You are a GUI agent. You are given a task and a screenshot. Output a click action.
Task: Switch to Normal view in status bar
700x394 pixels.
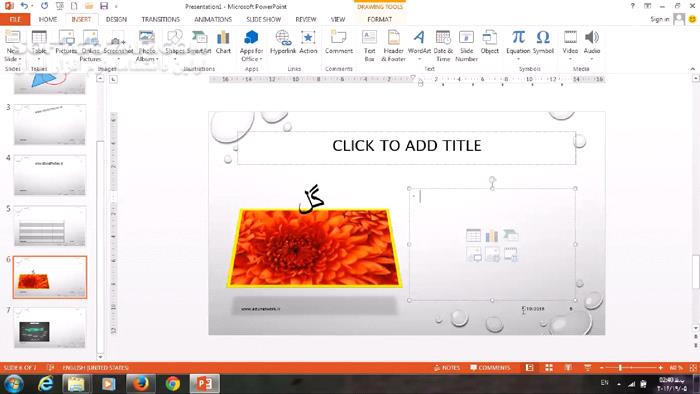(529, 368)
